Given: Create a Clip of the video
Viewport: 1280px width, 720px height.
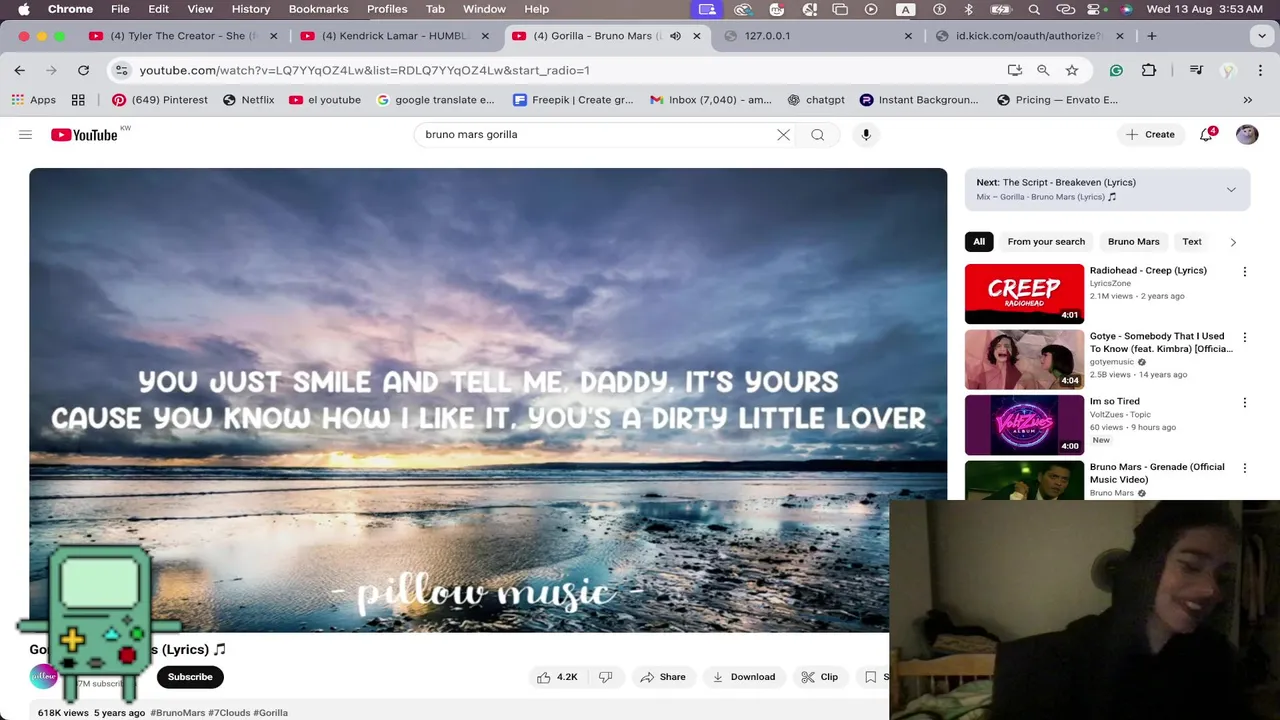Looking at the screenshot, I should [x=820, y=677].
